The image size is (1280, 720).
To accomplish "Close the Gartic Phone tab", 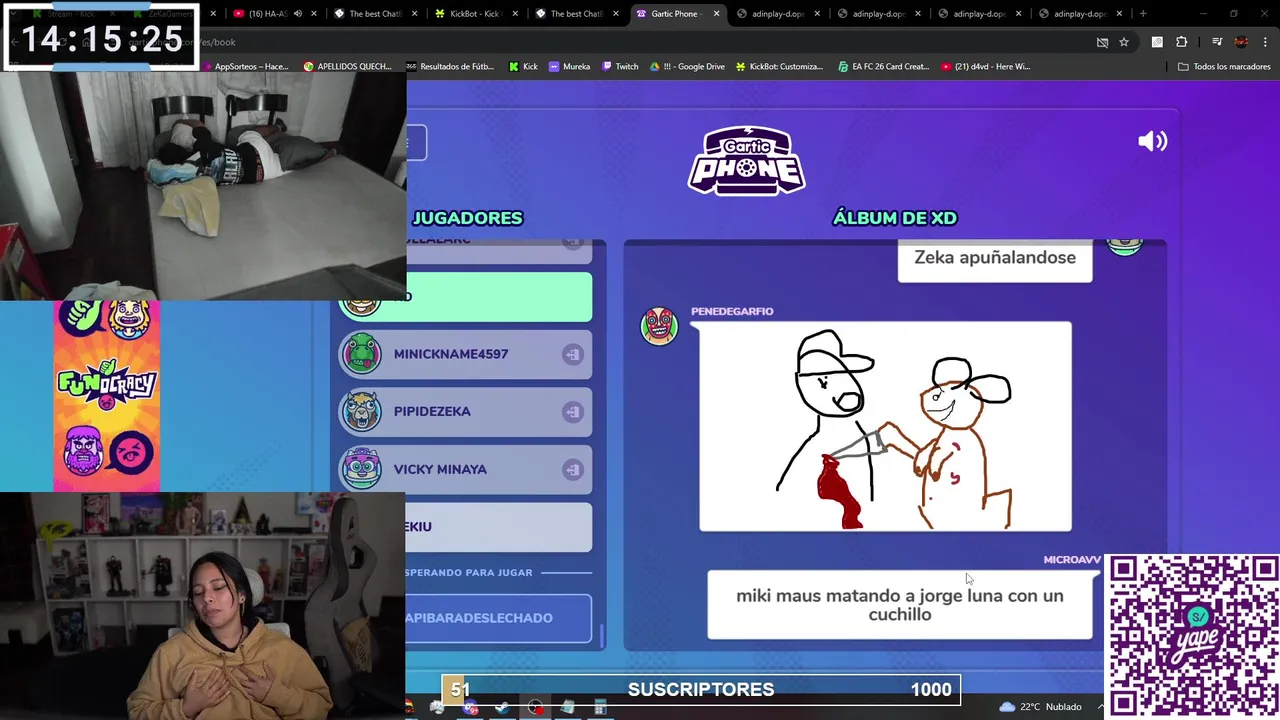I will click(716, 14).
